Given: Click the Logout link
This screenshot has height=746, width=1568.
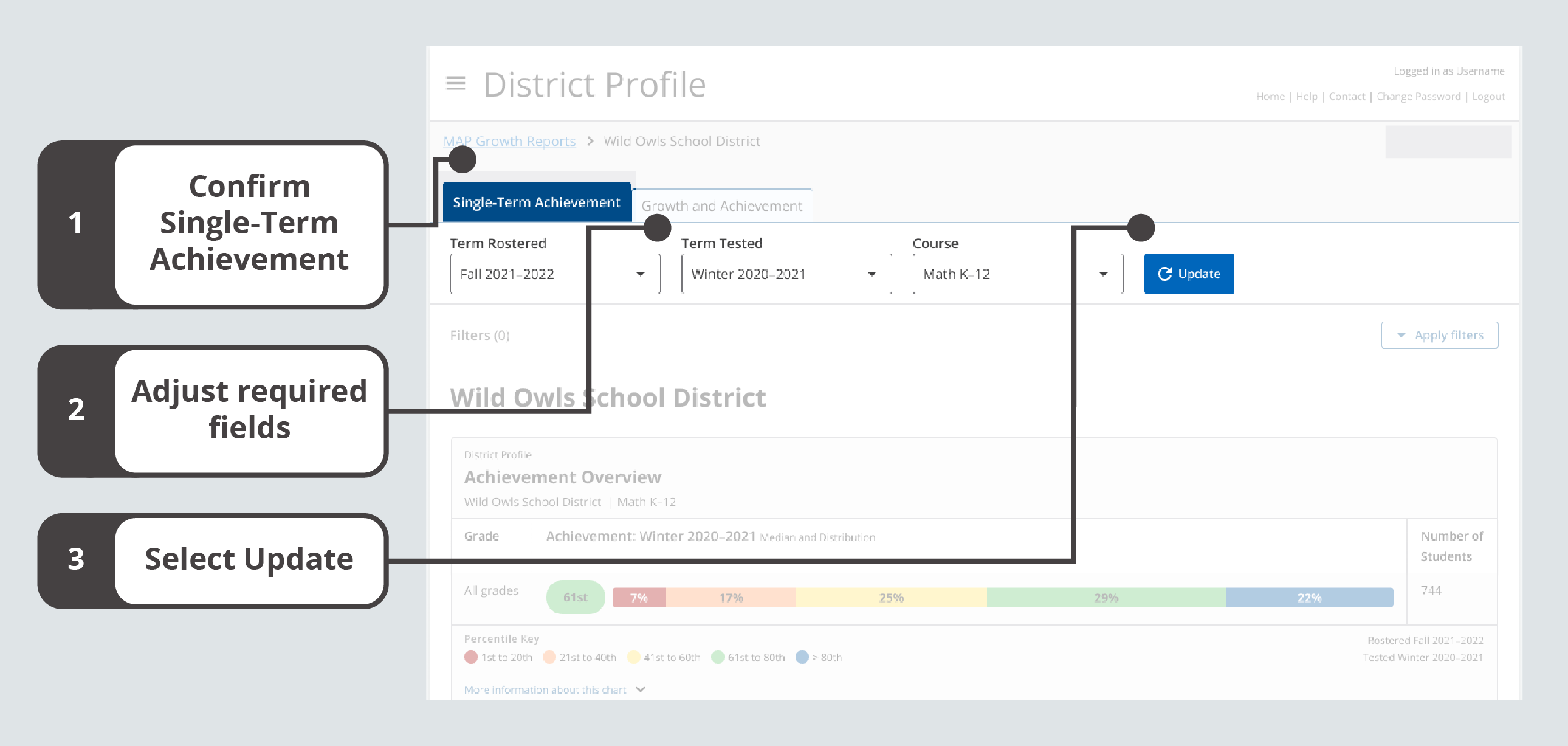Looking at the screenshot, I should click(1488, 96).
